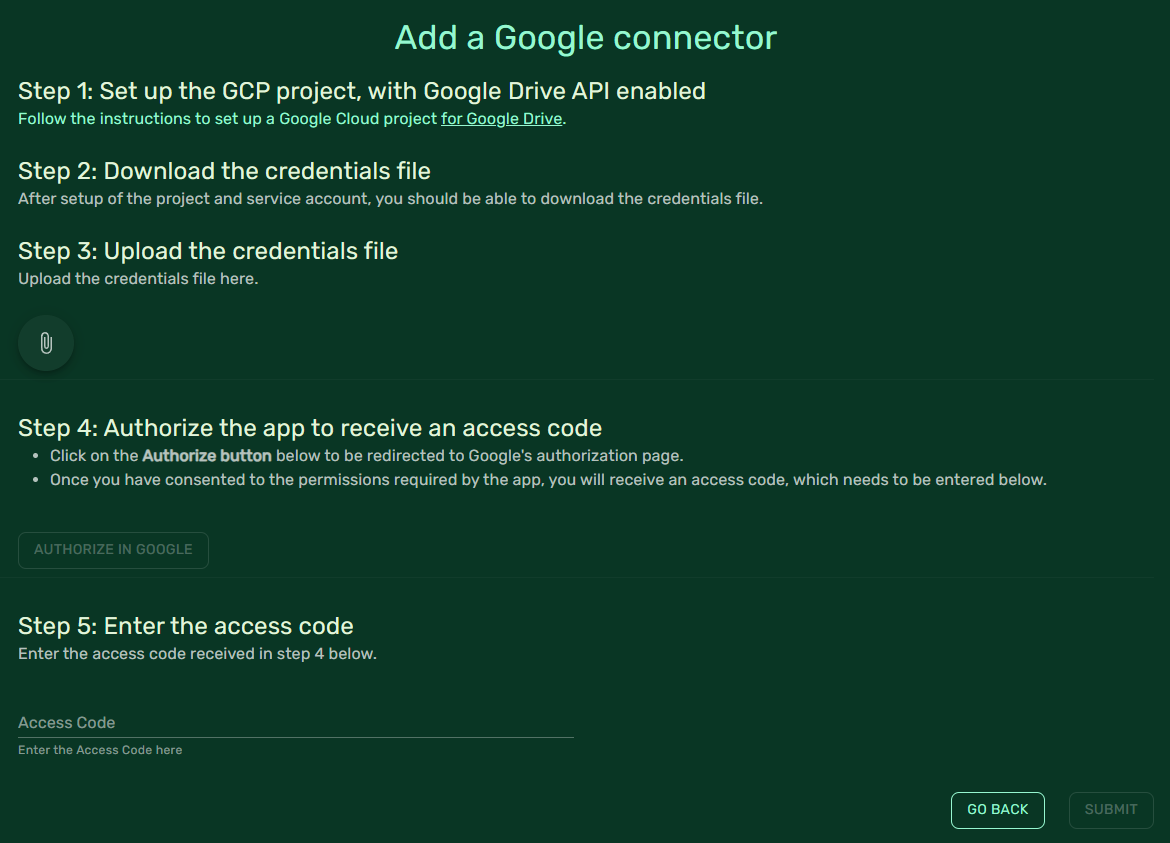The width and height of the screenshot is (1170, 843).
Task: Click the Go Back button
Action: [997, 810]
